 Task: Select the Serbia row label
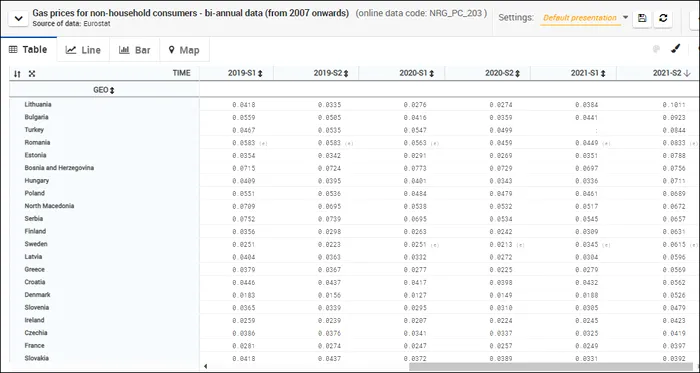(x=33, y=219)
